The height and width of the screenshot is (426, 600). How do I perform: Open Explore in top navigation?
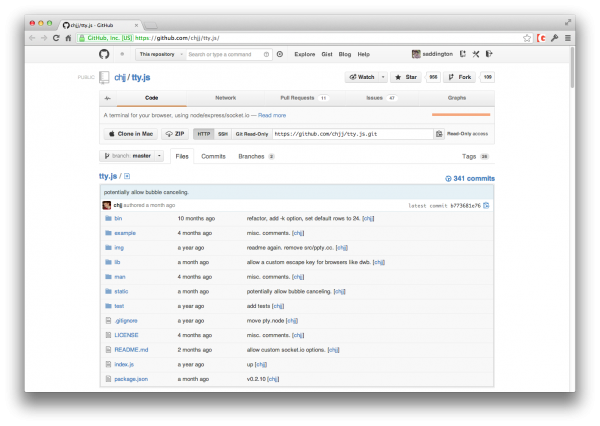[x=305, y=54]
